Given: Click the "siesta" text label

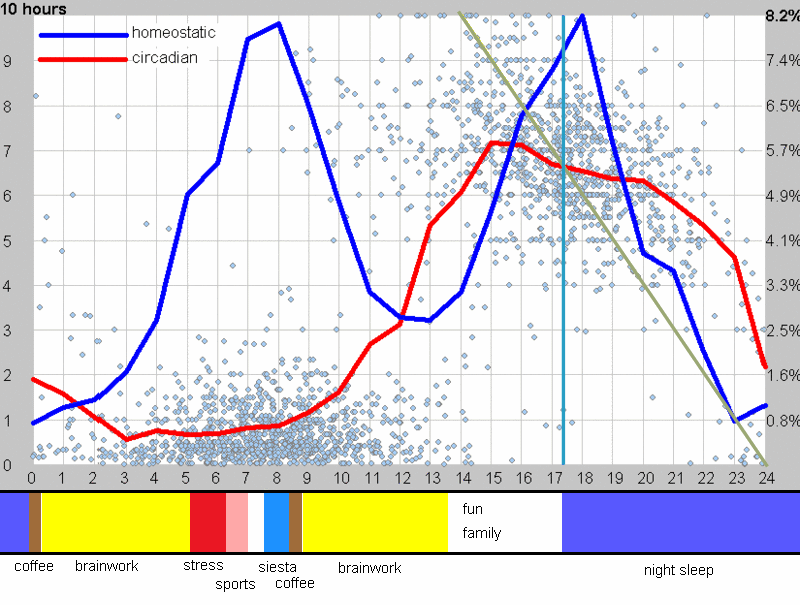Looking at the screenshot, I should click(x=277, y=567).
